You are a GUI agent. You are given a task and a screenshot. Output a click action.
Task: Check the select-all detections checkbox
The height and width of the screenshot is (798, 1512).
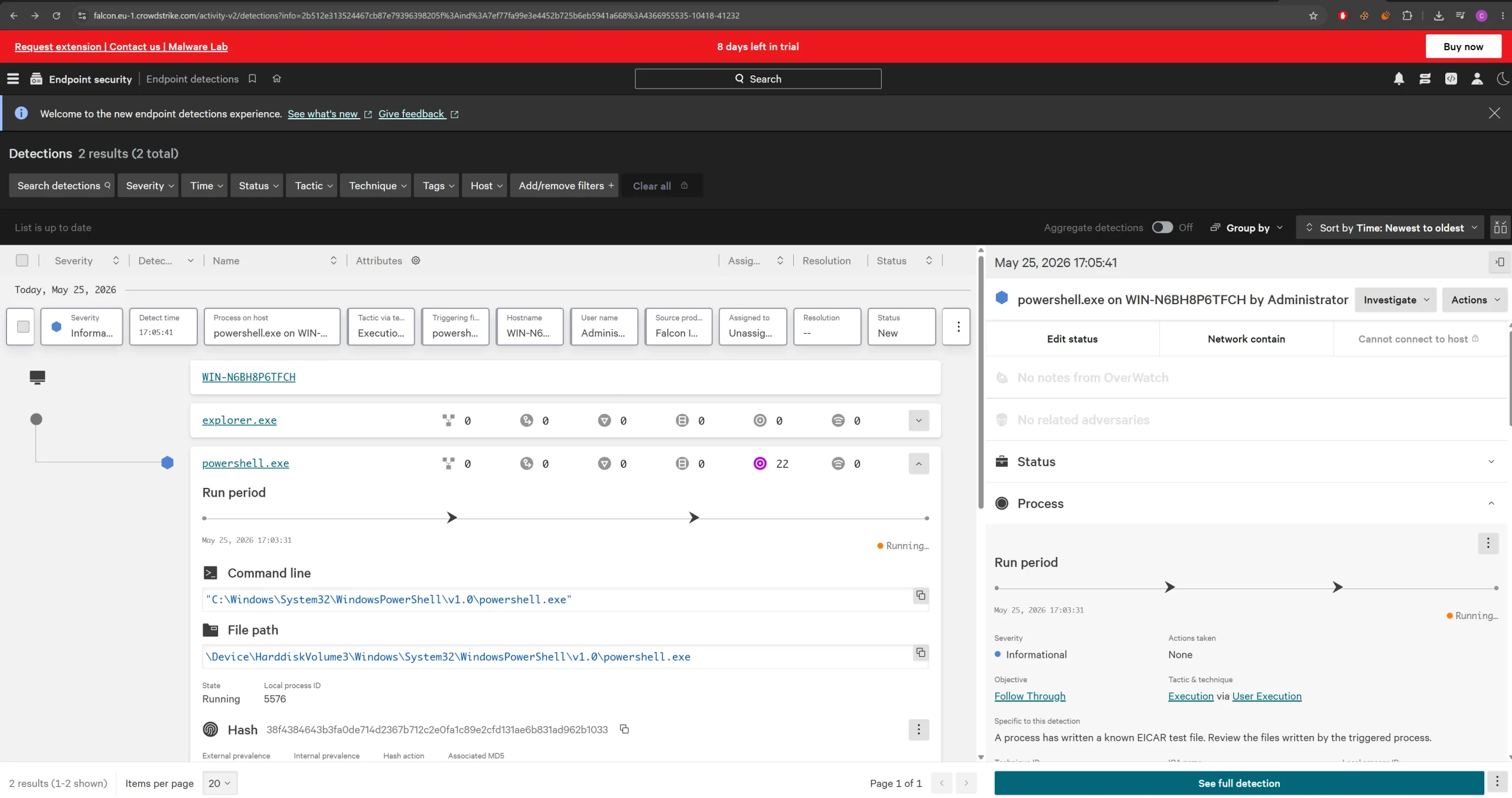(22, 260)
